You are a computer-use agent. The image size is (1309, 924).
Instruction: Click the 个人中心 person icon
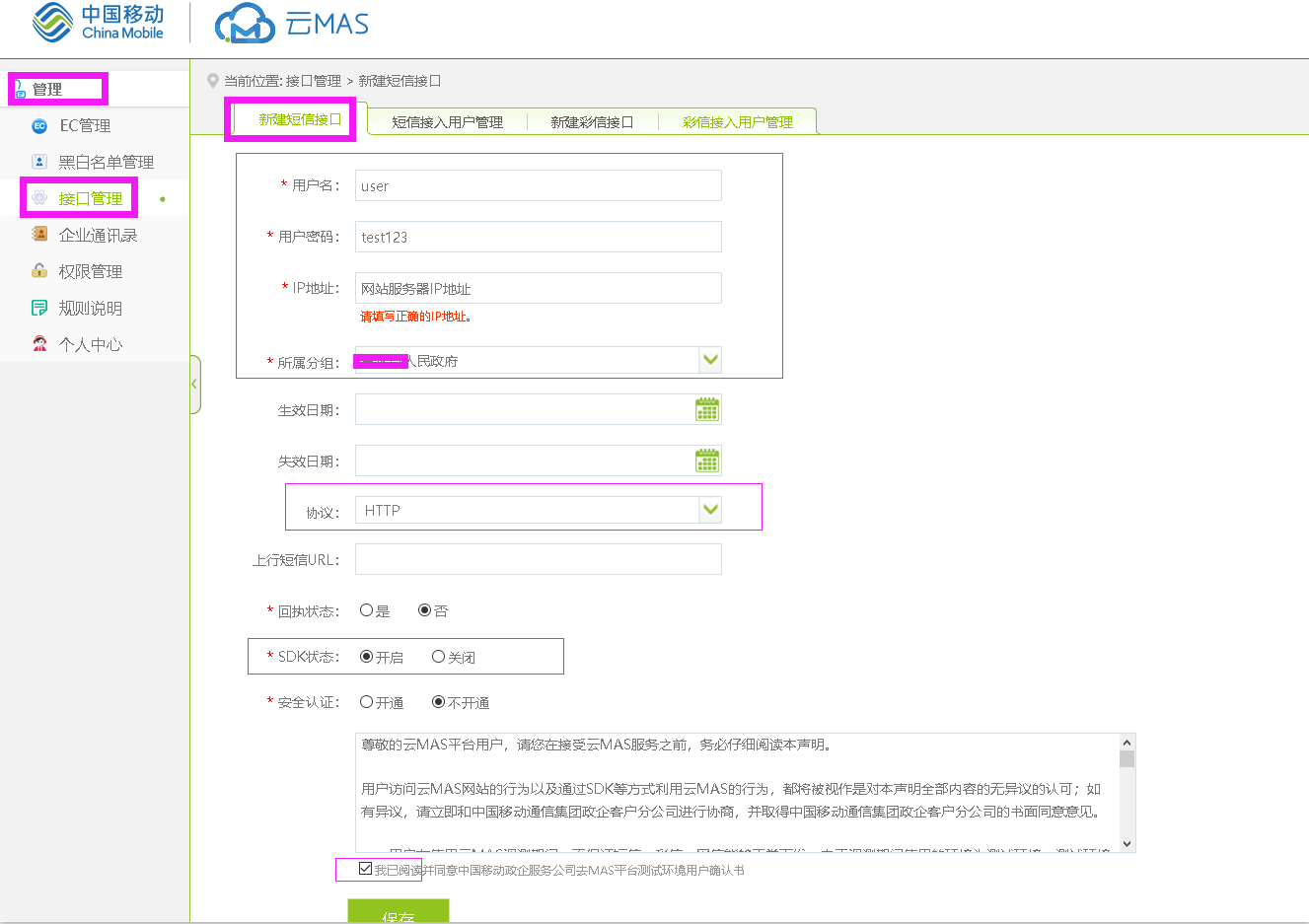pos(39,344)
